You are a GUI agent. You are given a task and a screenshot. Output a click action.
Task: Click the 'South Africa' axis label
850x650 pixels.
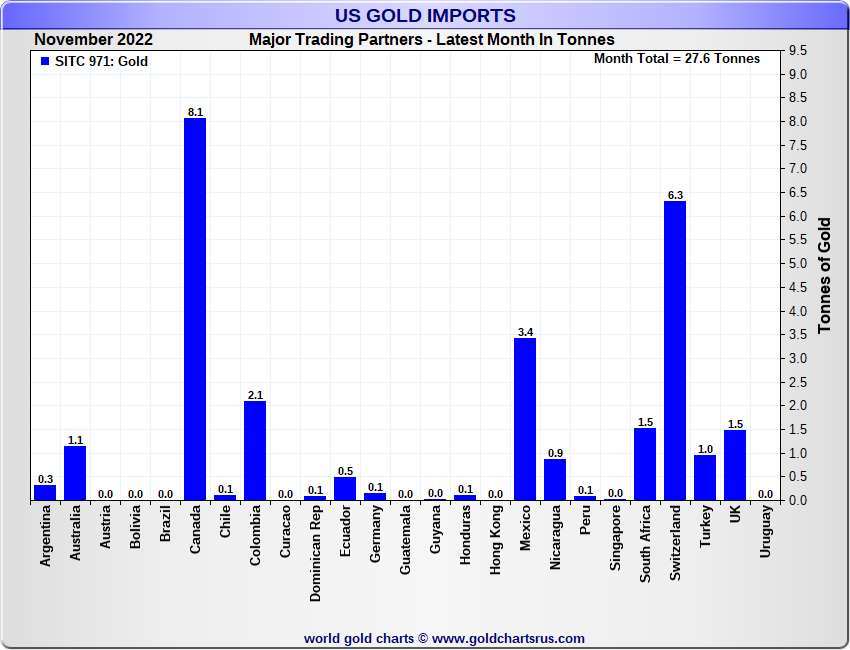click(645, 544)
